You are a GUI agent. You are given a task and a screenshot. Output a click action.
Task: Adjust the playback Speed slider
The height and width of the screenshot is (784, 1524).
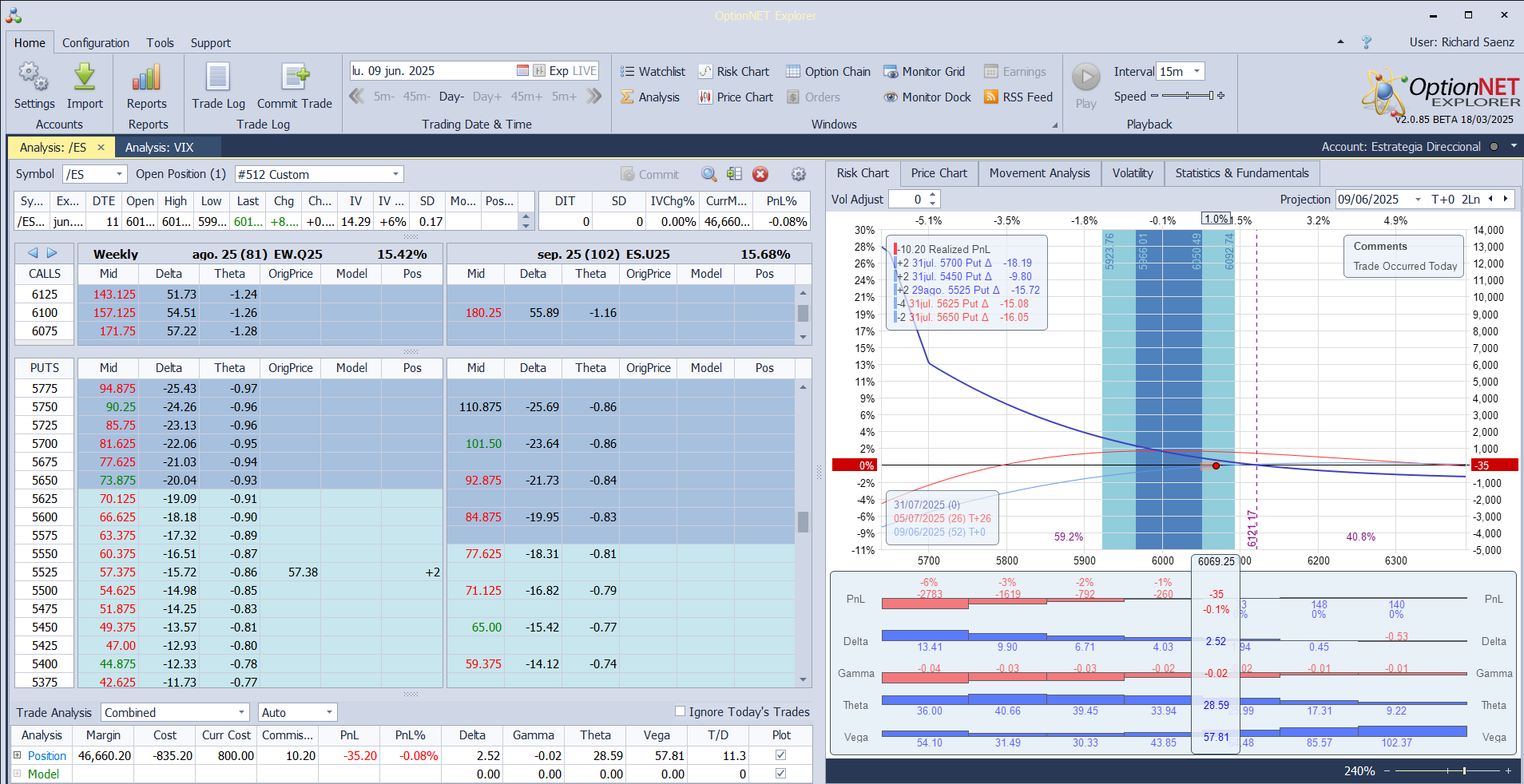click(1188, 97)
